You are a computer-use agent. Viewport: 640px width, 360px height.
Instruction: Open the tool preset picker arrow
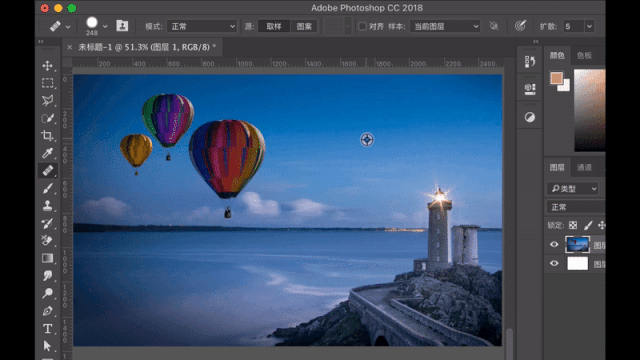tap(68, 27)
